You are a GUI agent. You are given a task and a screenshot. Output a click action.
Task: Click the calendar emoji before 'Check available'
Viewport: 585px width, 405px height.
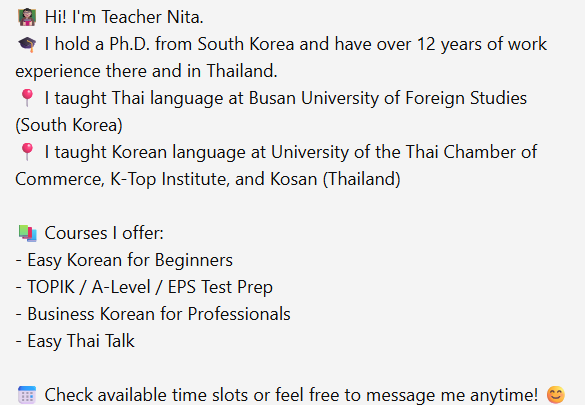click(27, 395)
